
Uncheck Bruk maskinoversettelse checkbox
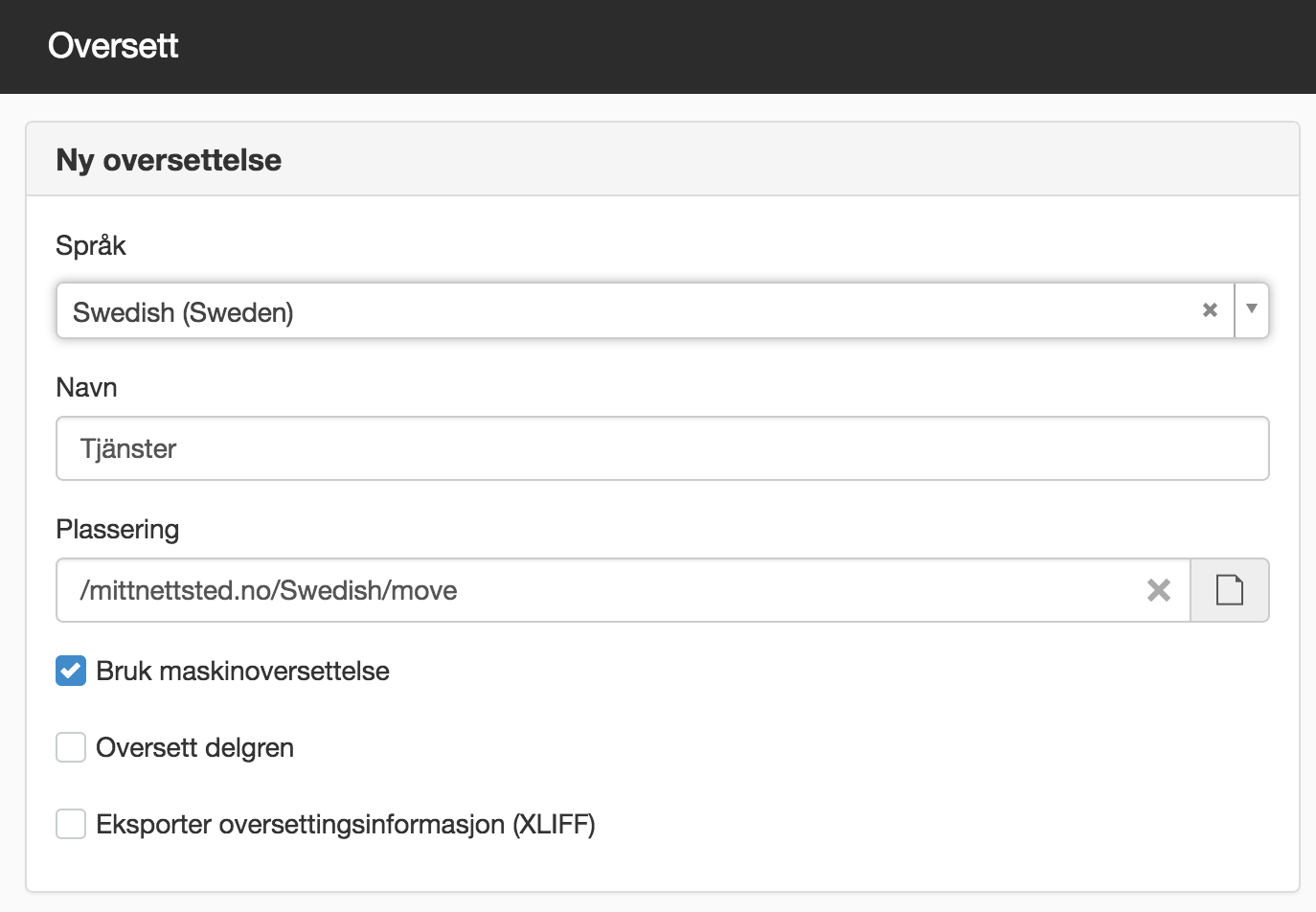click(x=71, y=671)
